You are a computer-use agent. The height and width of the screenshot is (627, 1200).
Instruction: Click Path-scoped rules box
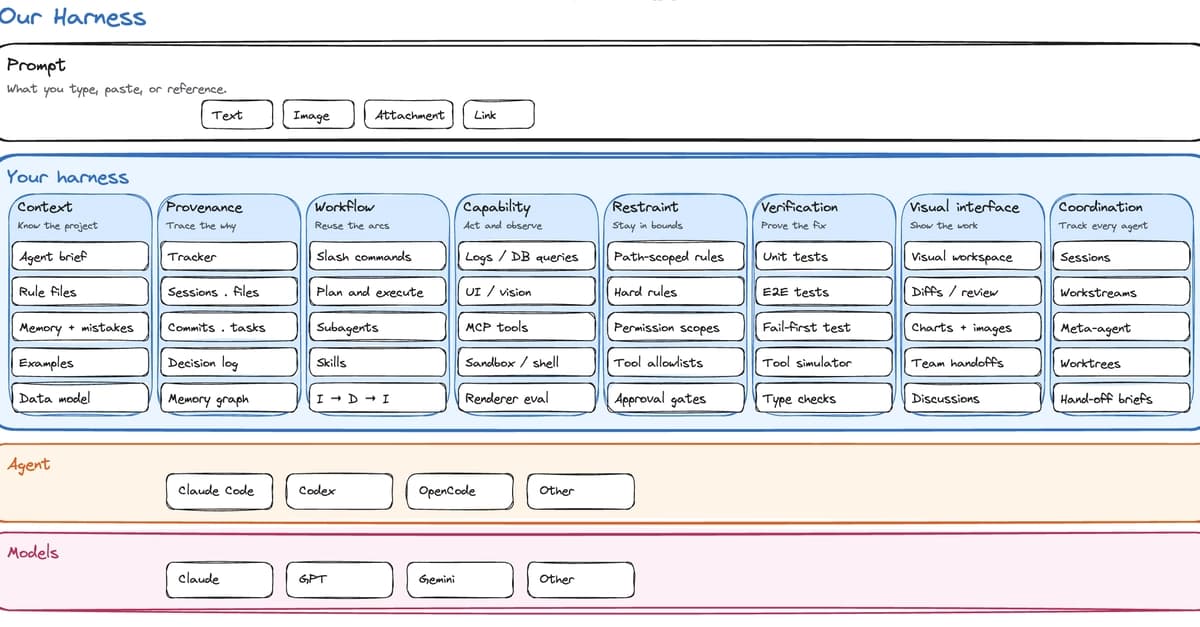pyautogui.click(x=676, y=256)
